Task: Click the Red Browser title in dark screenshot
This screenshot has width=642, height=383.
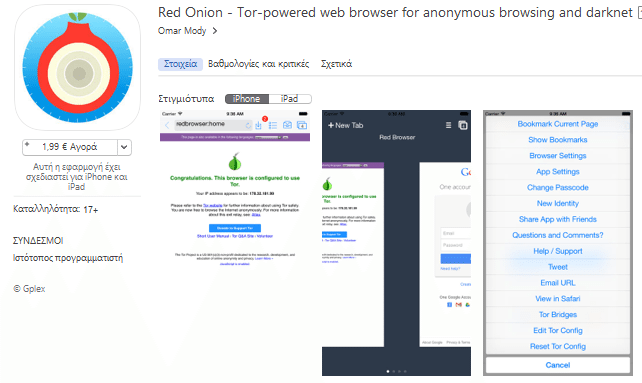Action: 397,137
